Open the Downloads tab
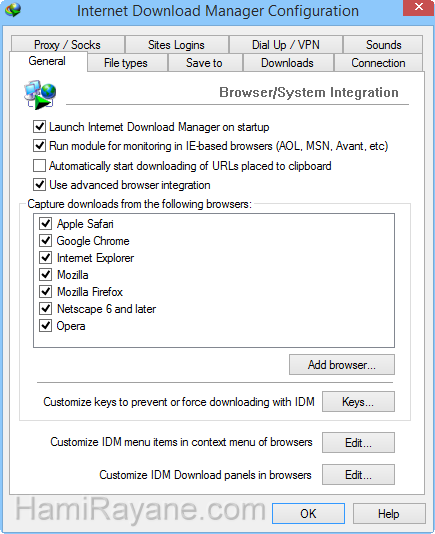The height and width of the screenshot is (534, 435). (288, 63)
